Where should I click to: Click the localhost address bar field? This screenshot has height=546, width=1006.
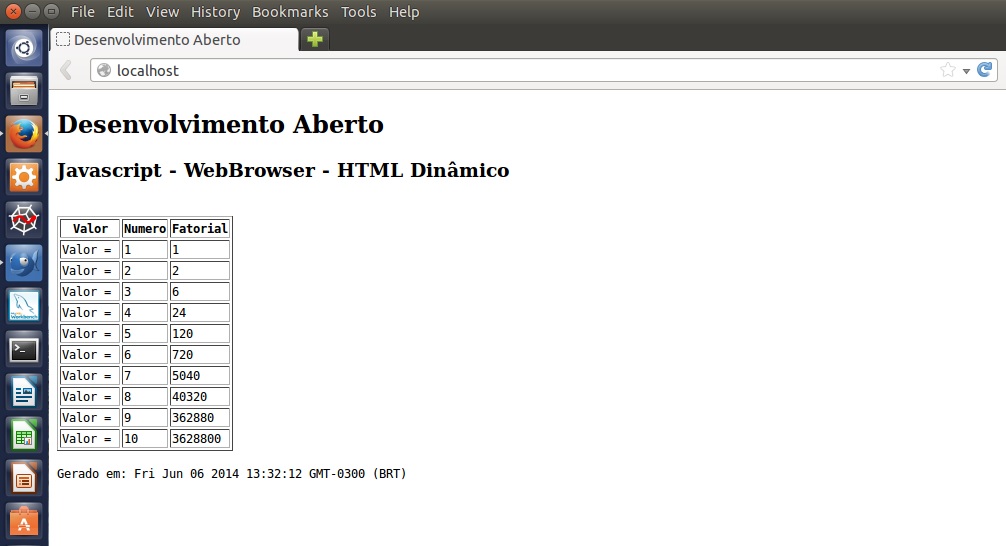tap(500, 70)
